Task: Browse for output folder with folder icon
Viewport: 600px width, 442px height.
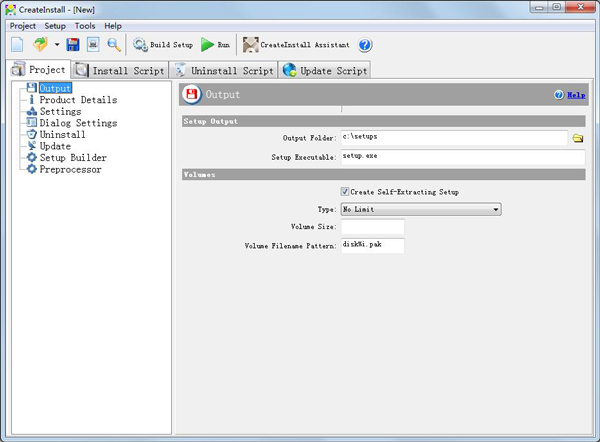Action: pyautogui.click(x=577, y=138)
